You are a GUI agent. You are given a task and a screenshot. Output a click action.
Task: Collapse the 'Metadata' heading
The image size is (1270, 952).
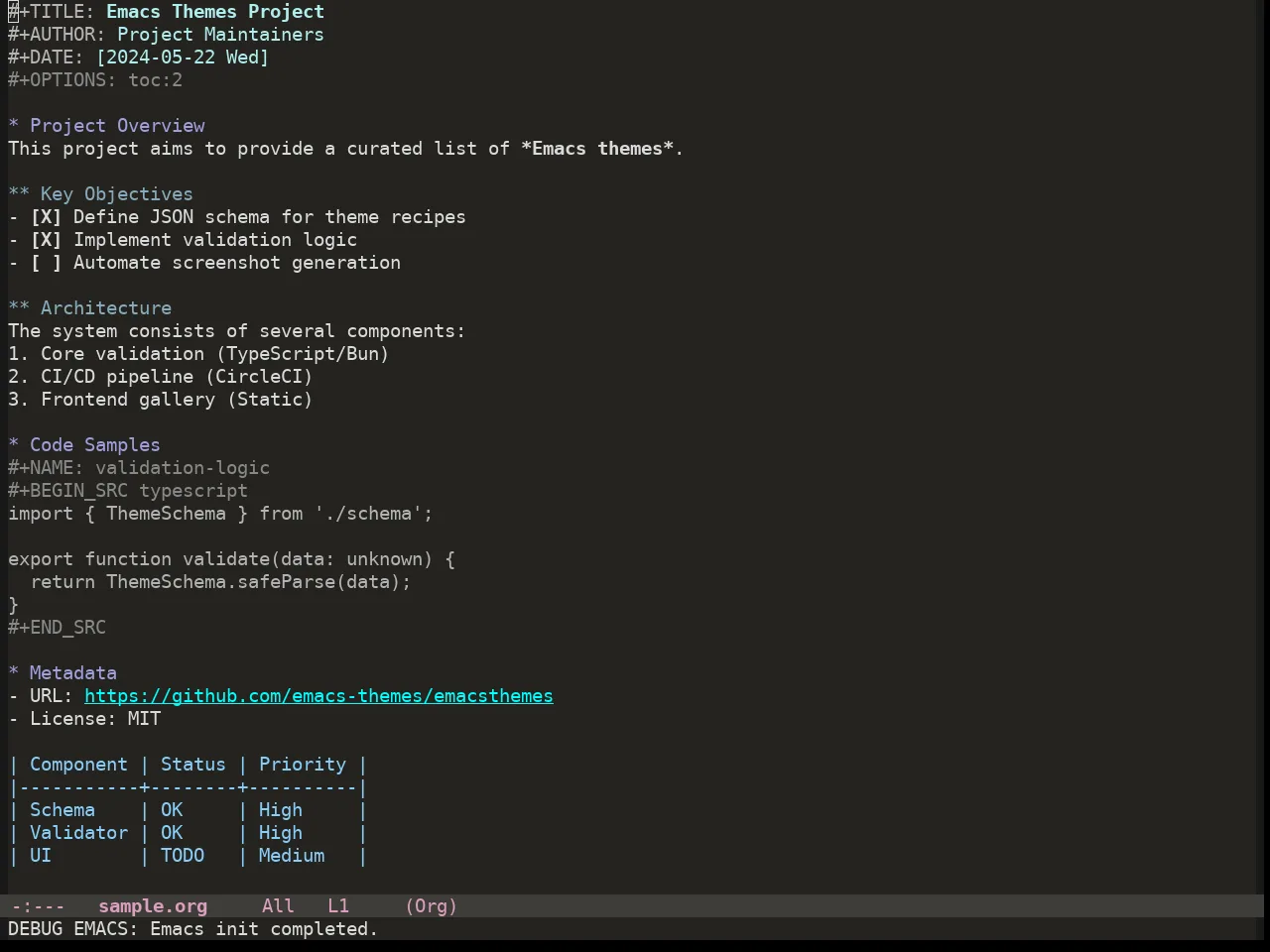63,673
